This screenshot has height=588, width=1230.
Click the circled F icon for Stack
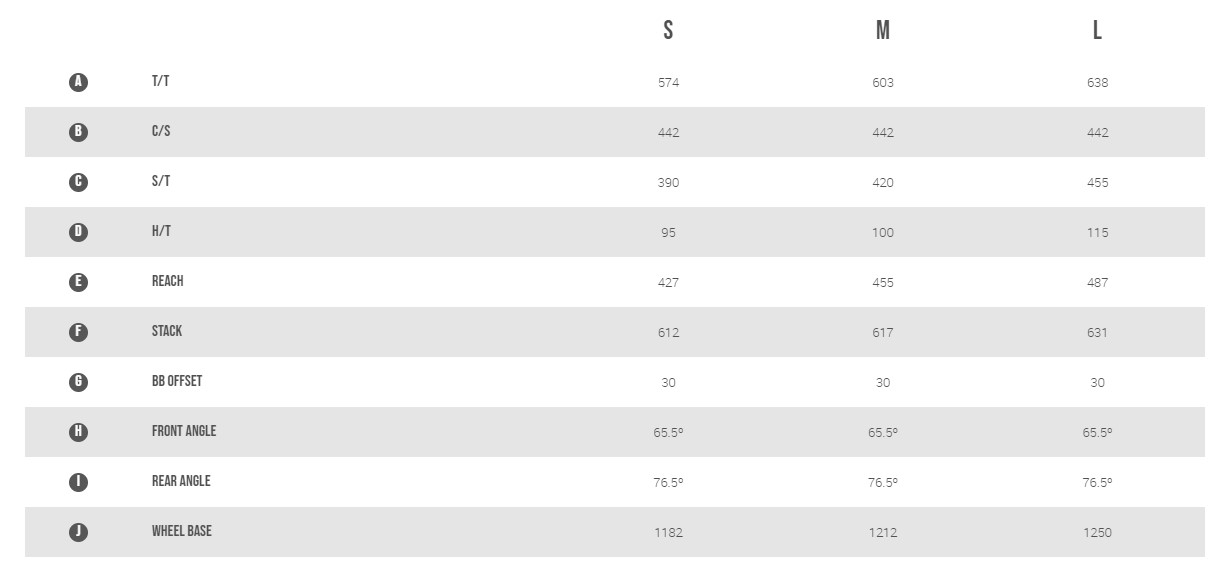pyautogui.click(x=78, y=332)
